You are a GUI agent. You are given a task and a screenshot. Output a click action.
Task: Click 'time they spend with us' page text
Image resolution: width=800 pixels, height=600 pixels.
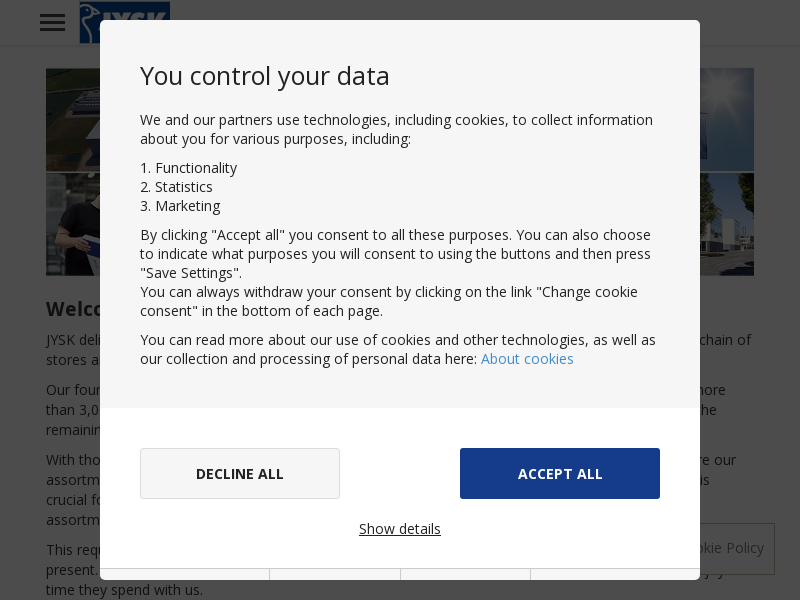124,590
